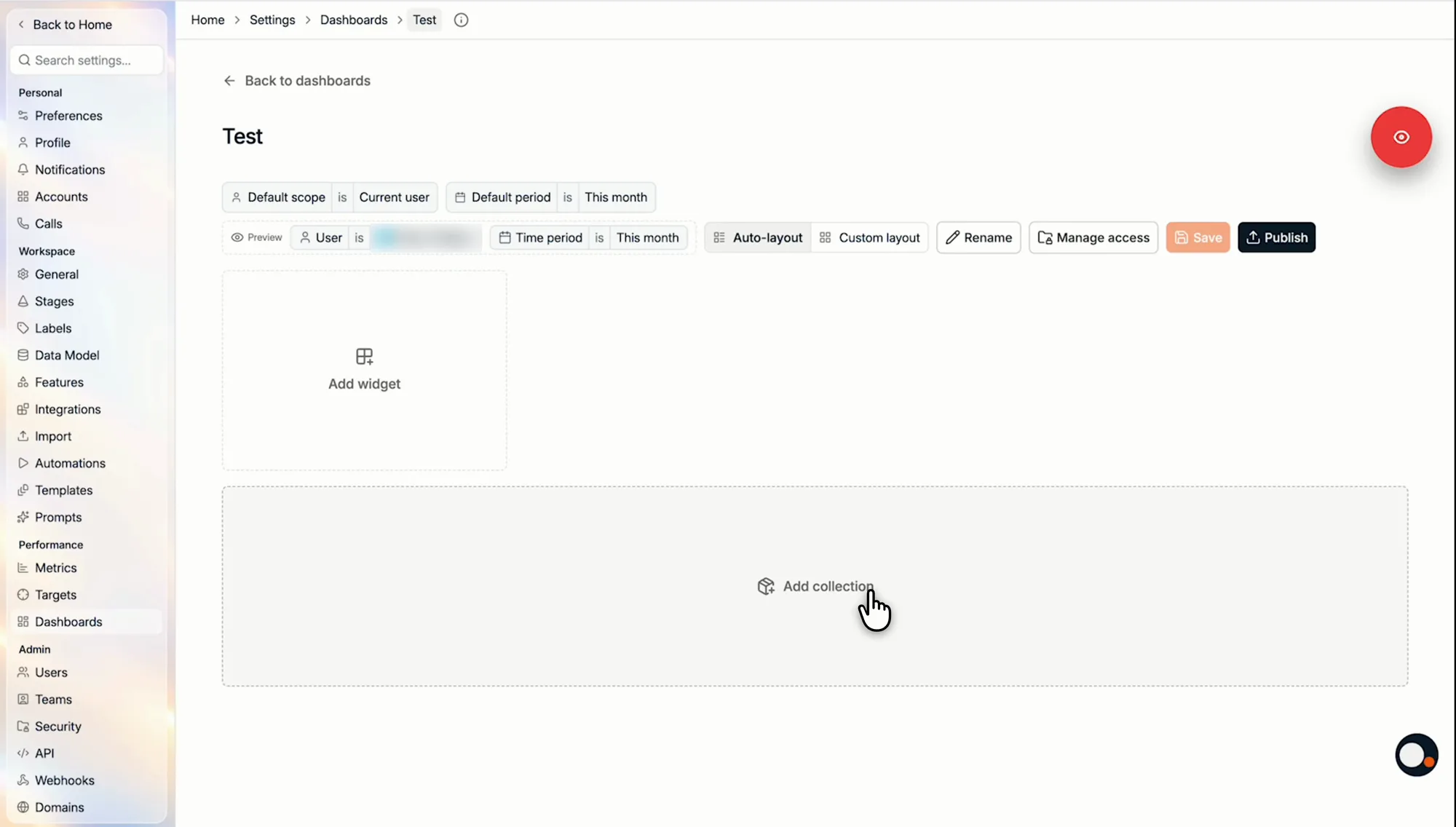Open Default period This month dropdown

pos(616,197)
